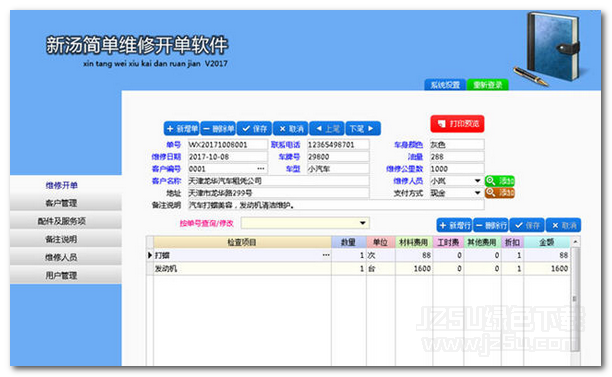Open customer lookup ellipsis in 客户编号 field
This screenshot has height=377, width=612.
261,169
